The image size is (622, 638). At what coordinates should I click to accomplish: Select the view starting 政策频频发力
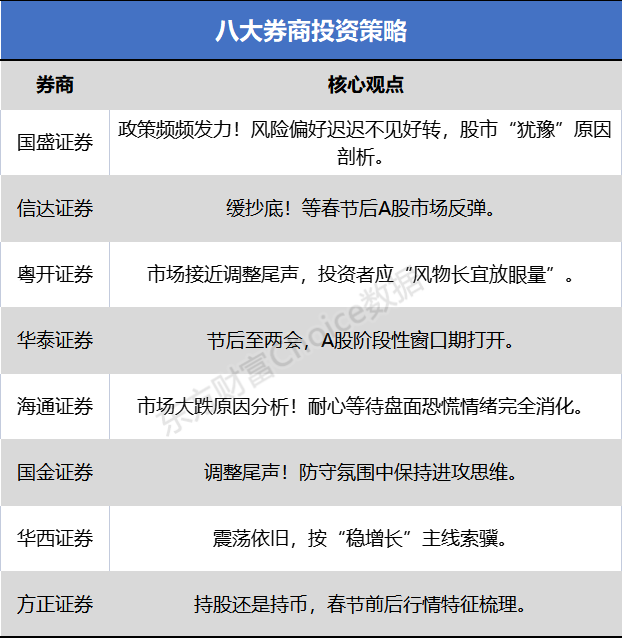pyautogui.click(x=365, y=142)
